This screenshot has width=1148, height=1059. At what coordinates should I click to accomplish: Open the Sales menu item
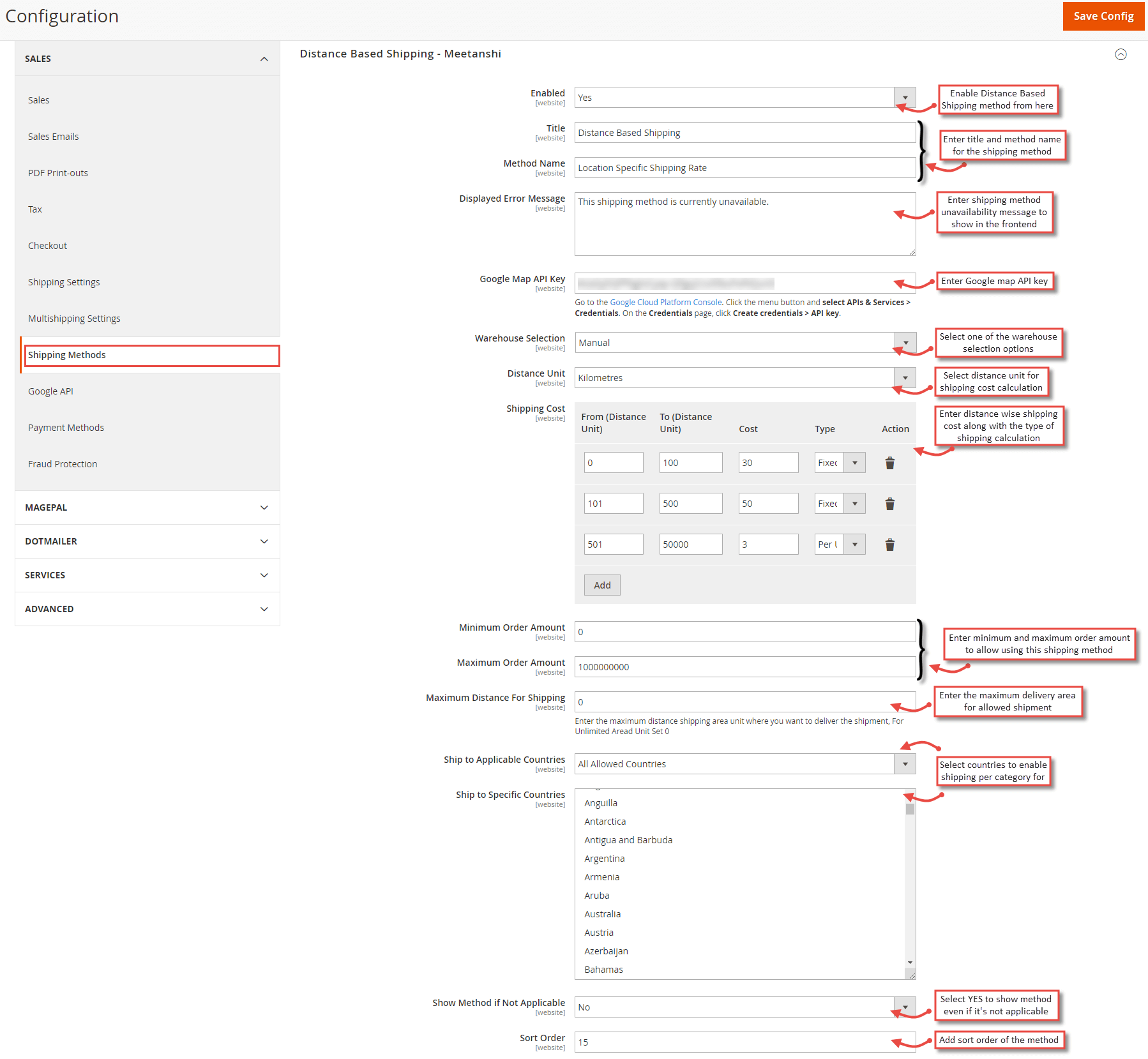click(x=39, y=100)
